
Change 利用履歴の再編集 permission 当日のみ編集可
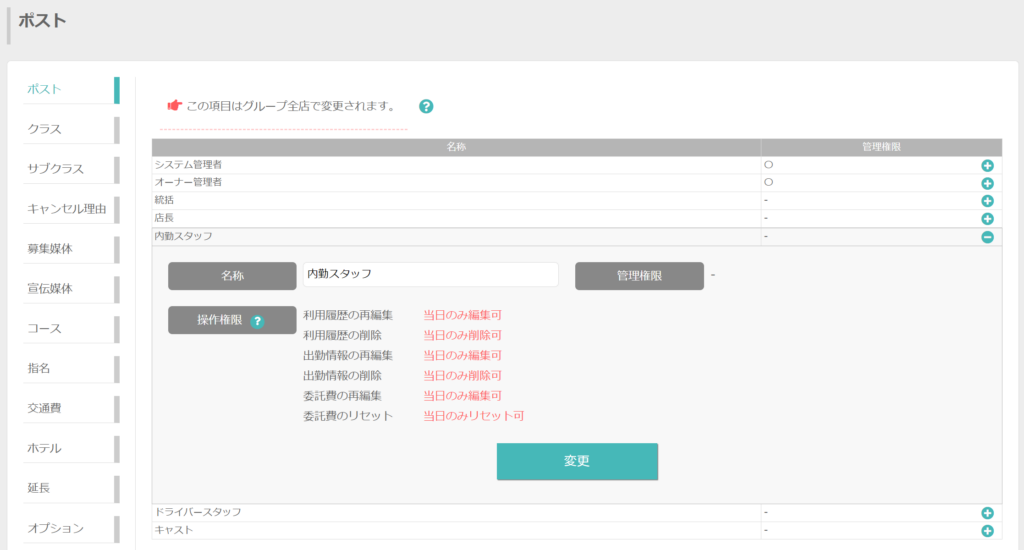[x=462, y=315]
